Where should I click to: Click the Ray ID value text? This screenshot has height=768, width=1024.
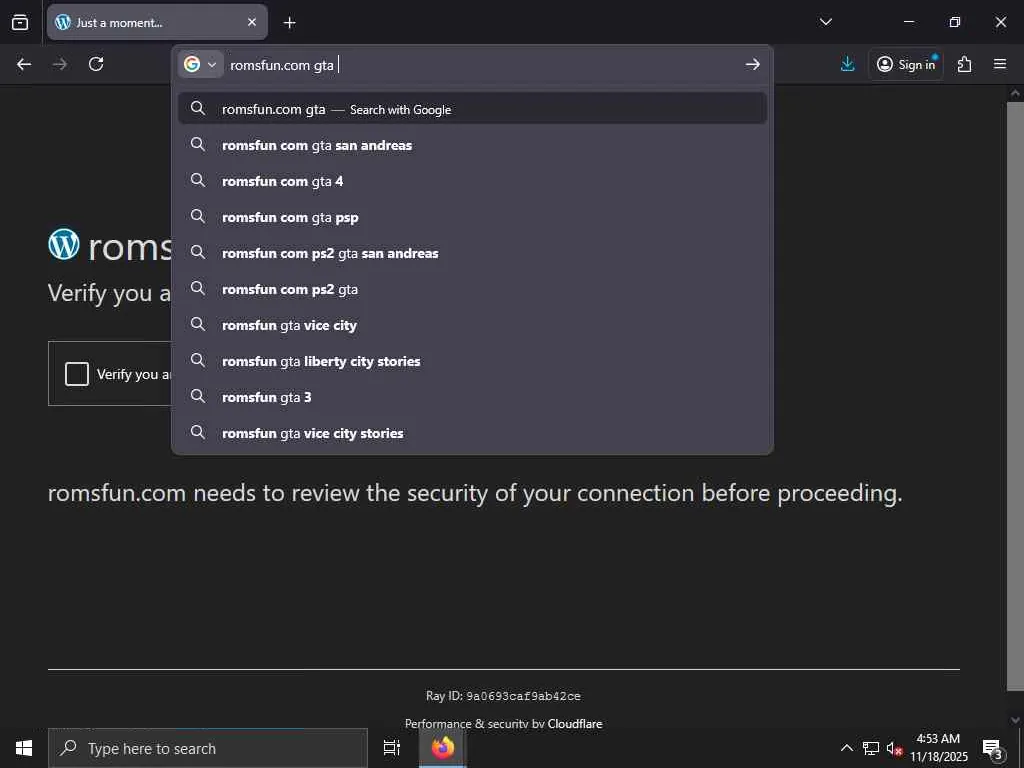point(523,696)
